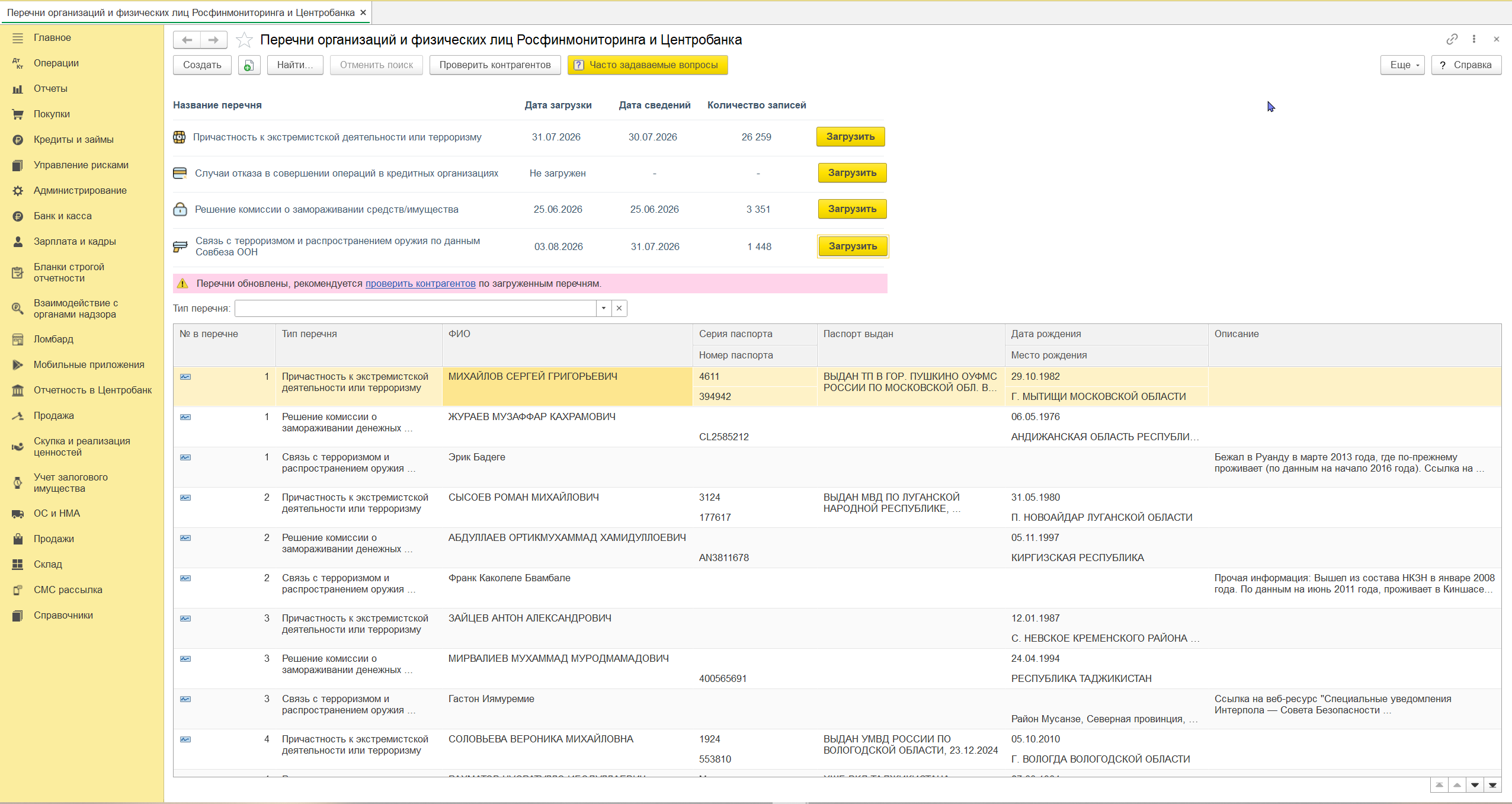Open the Операции section icon
Viewport: 1512px width, 804px height.
[x=18, y=63]
